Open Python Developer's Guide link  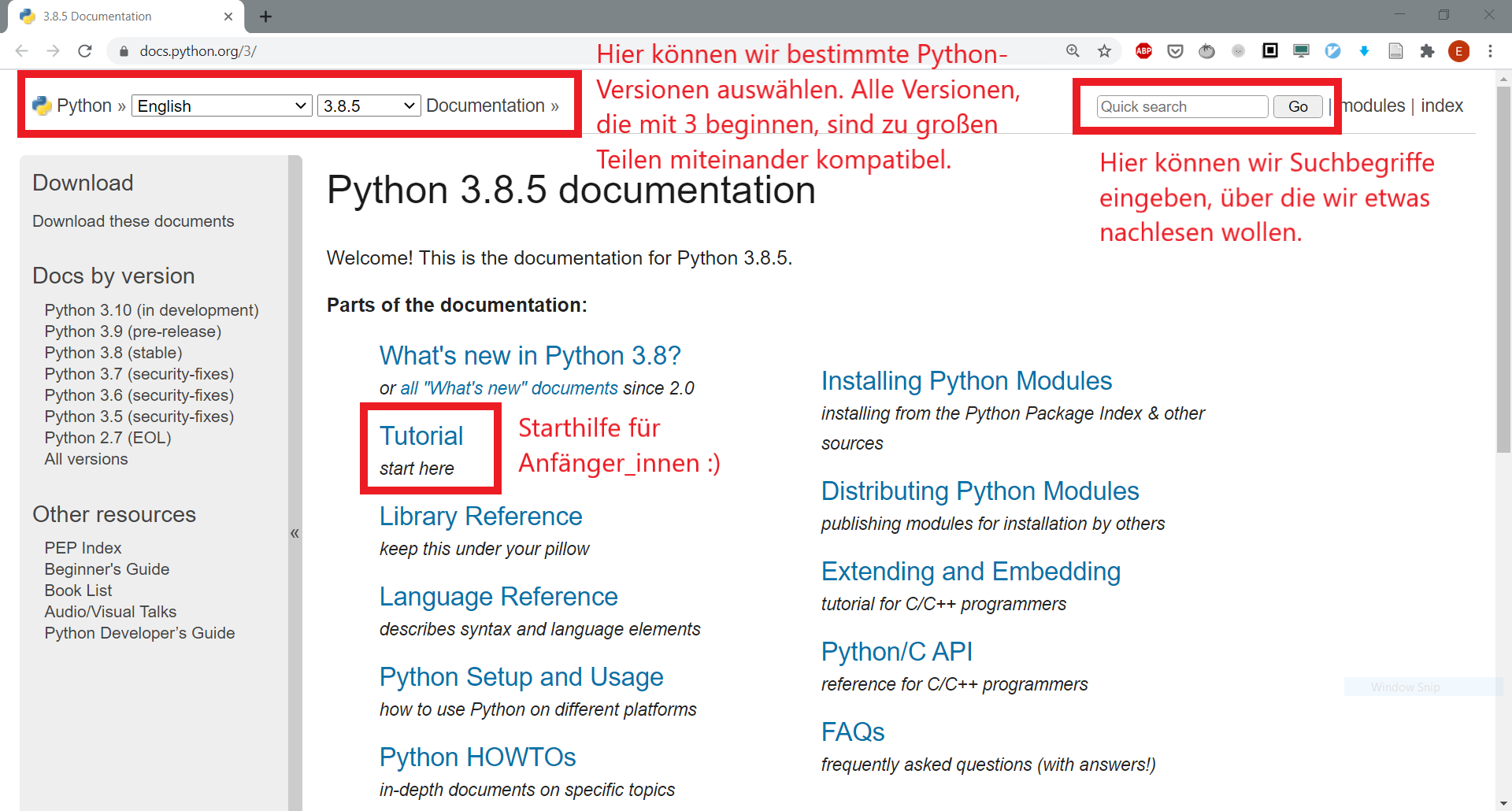(139, 633)
